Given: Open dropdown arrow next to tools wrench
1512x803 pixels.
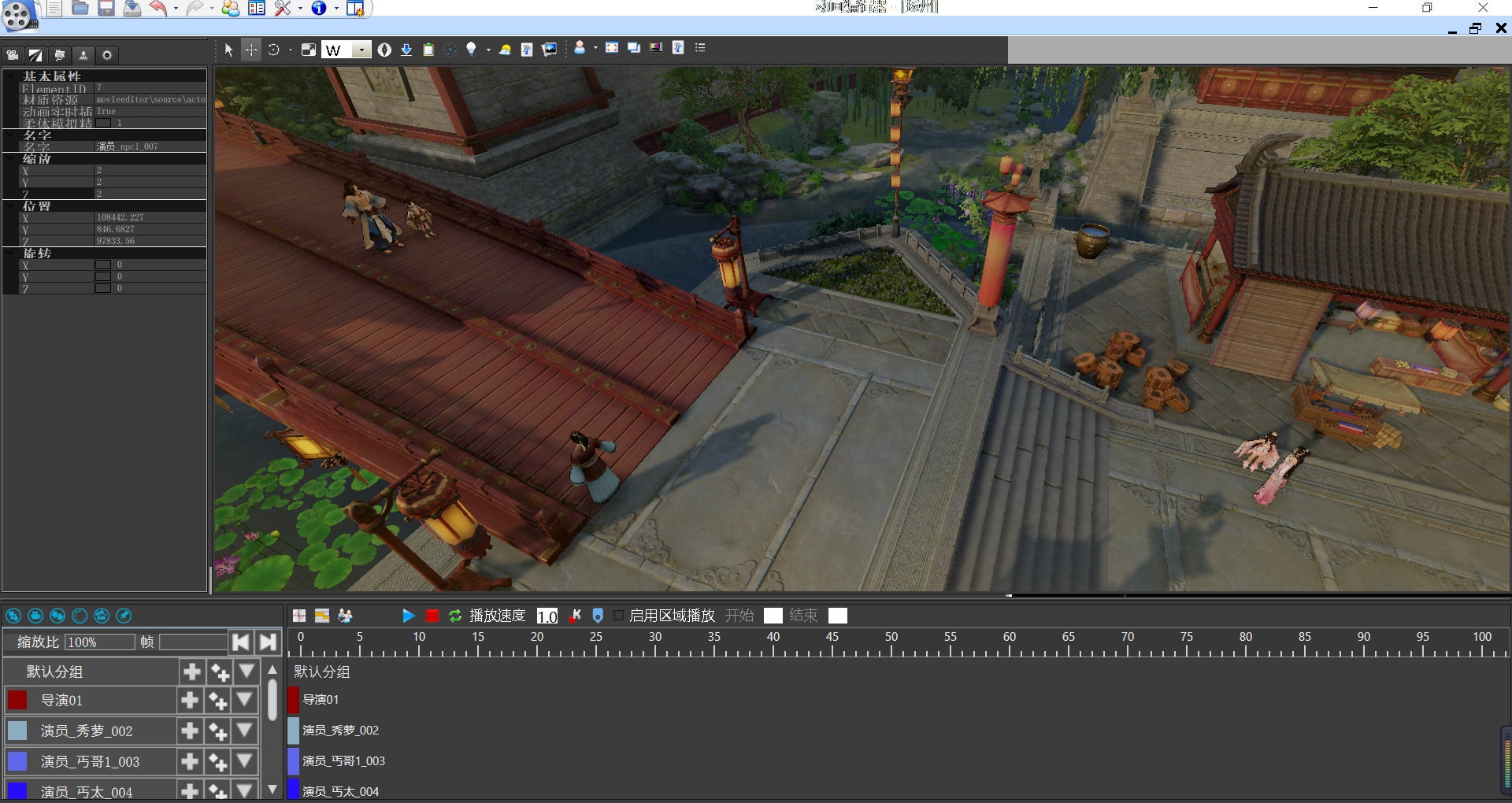Looking at the screenshot, I should [x=300, y=8].
